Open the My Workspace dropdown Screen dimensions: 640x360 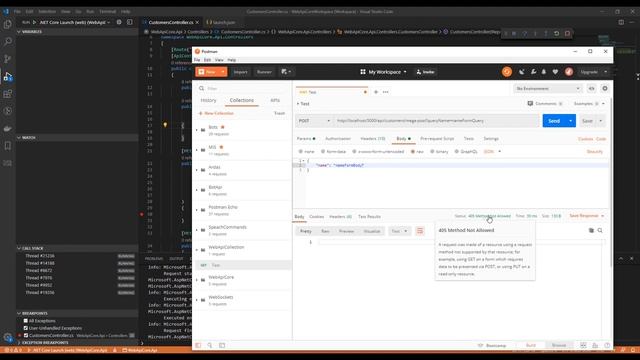click(383, 72)
